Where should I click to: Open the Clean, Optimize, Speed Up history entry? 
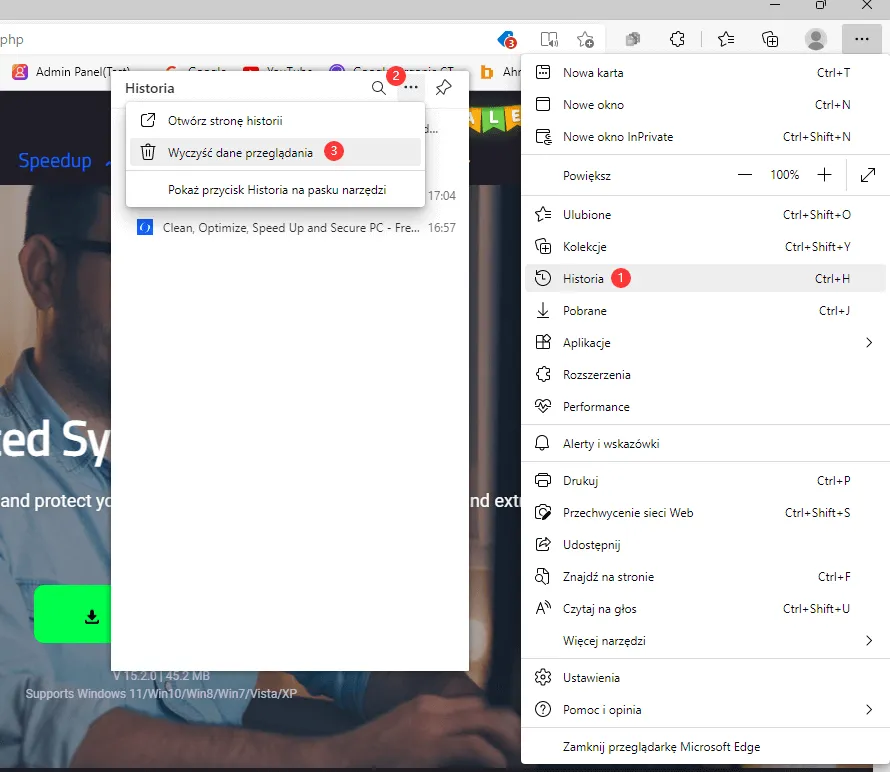tap(290, 228)
